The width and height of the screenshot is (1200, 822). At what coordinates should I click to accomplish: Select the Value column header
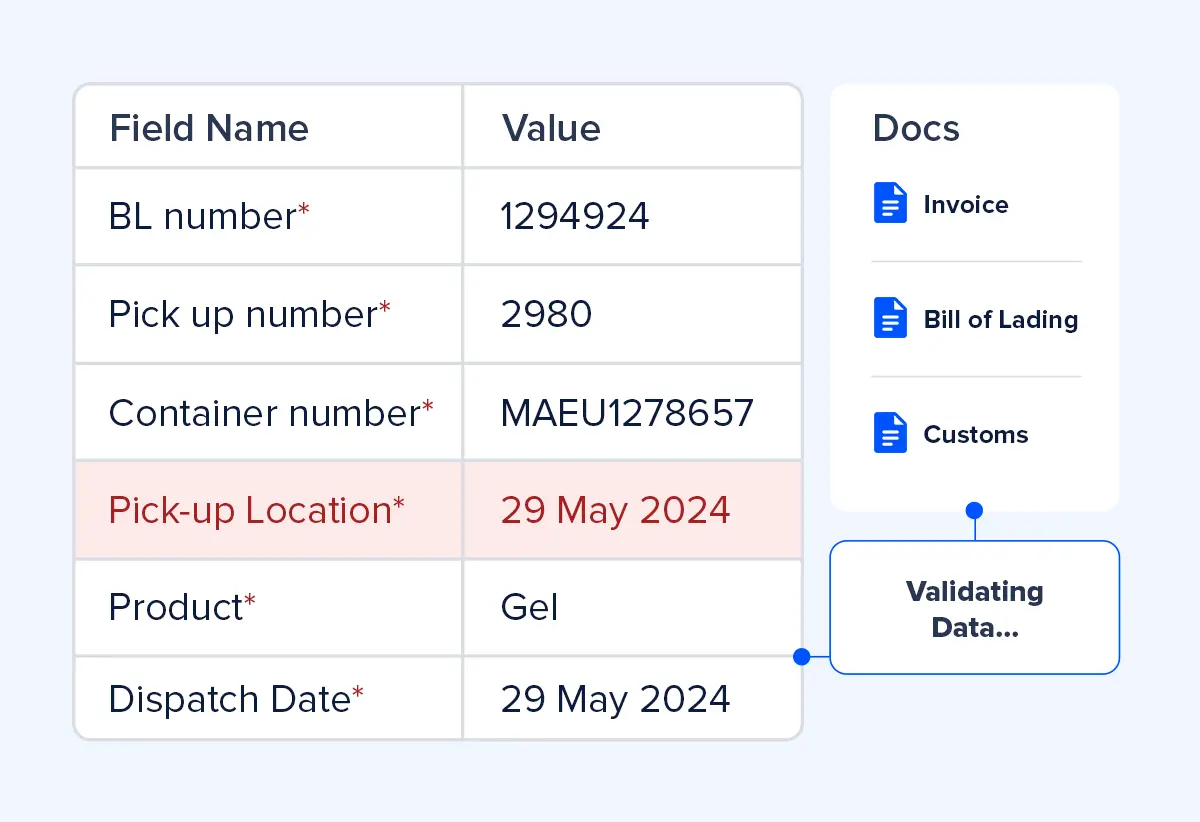click(550, 128)
